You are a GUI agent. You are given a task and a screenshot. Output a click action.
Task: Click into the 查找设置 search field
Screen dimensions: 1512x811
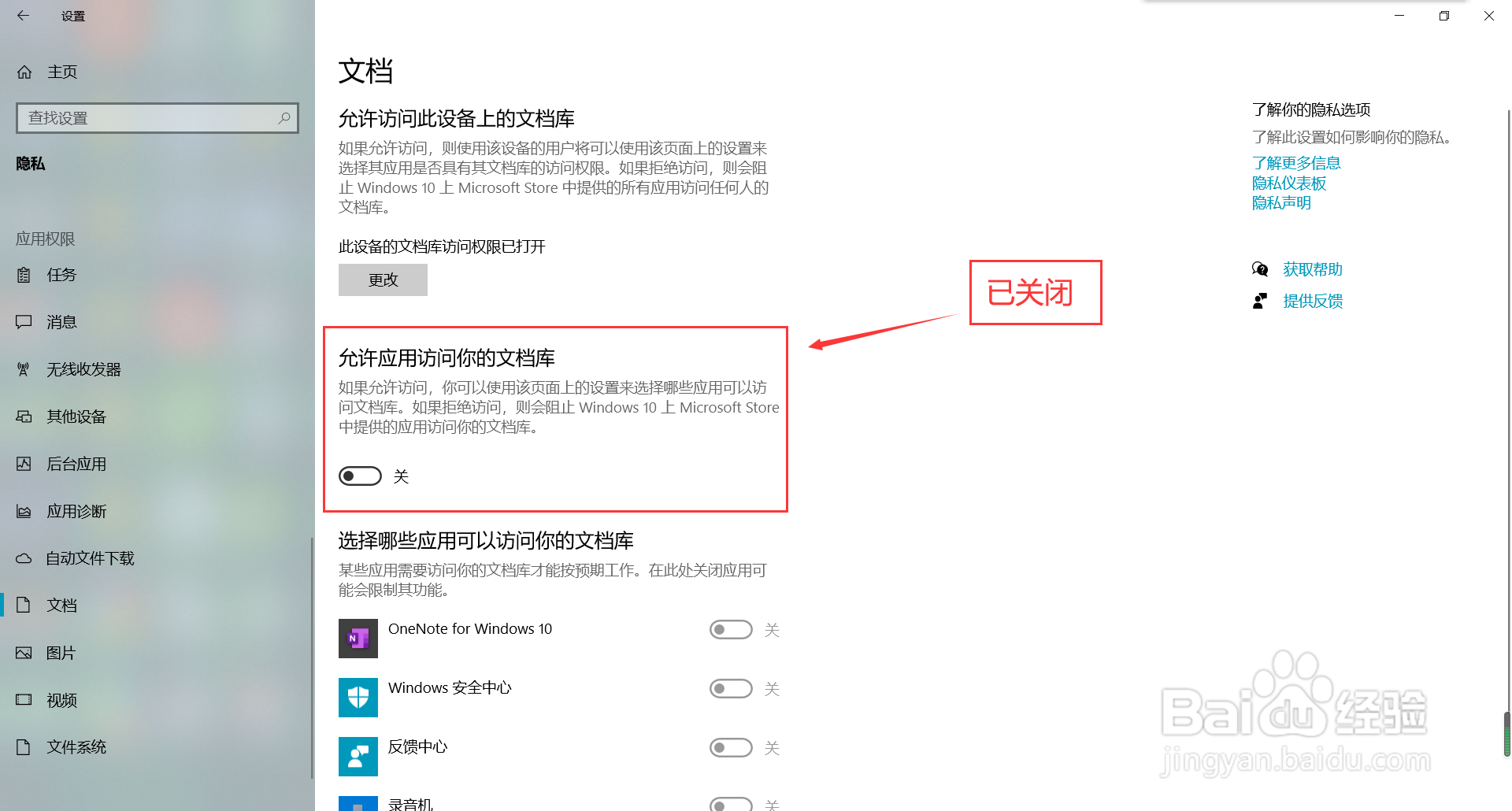(157, 118)
